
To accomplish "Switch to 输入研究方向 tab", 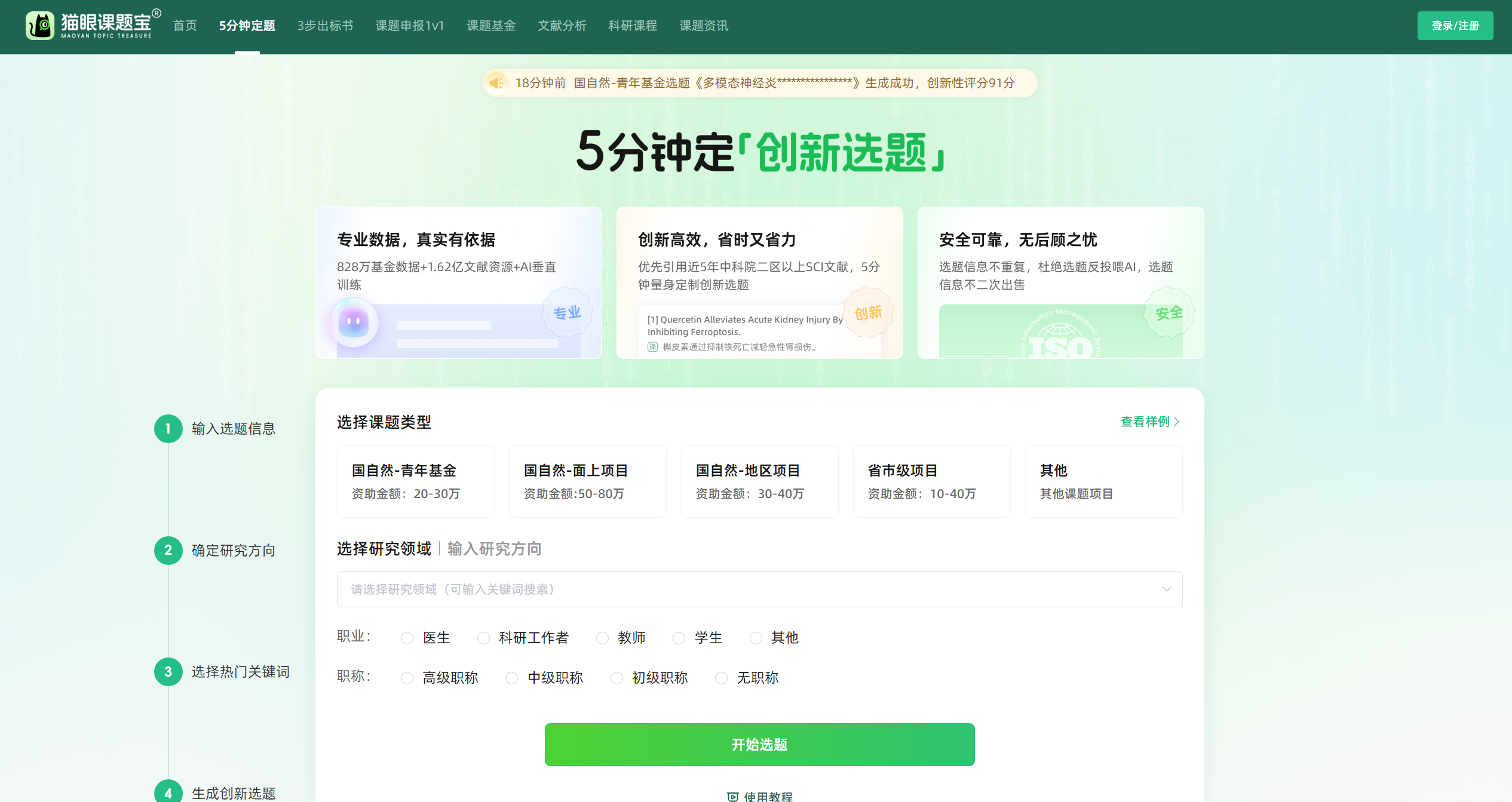I will (494, 549).
